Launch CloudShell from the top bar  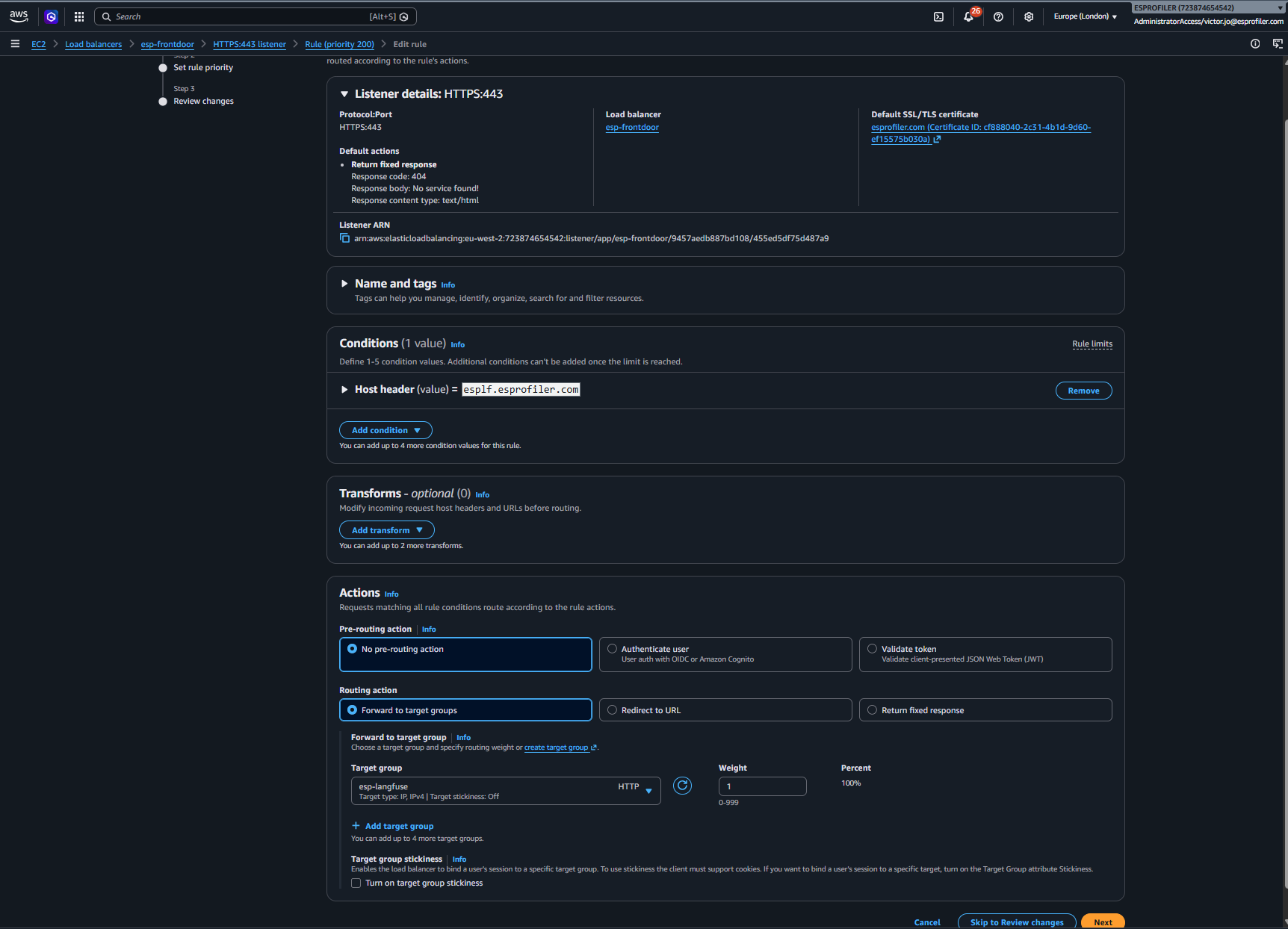938,16
